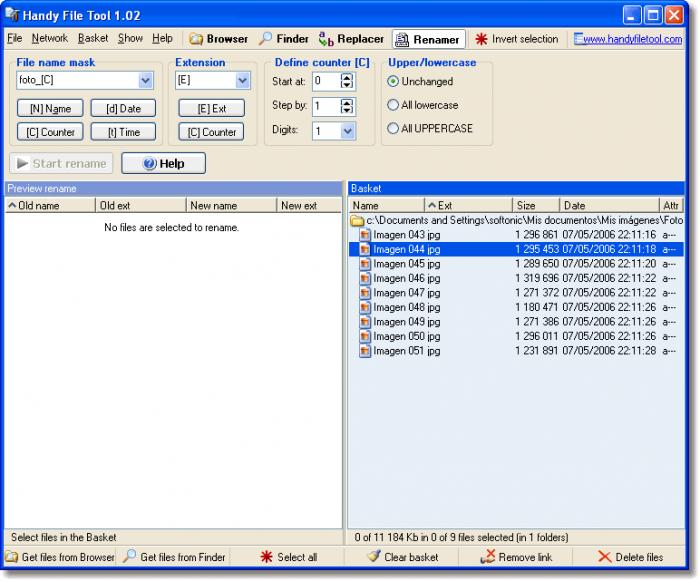Expand the Extension mask dropdown

point(242,81)
